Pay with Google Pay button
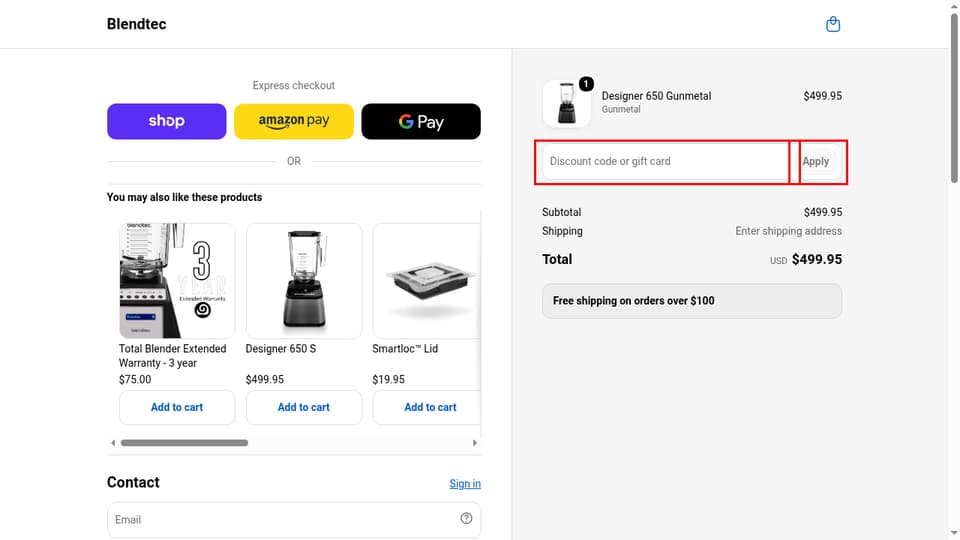 tap(421, 121)
